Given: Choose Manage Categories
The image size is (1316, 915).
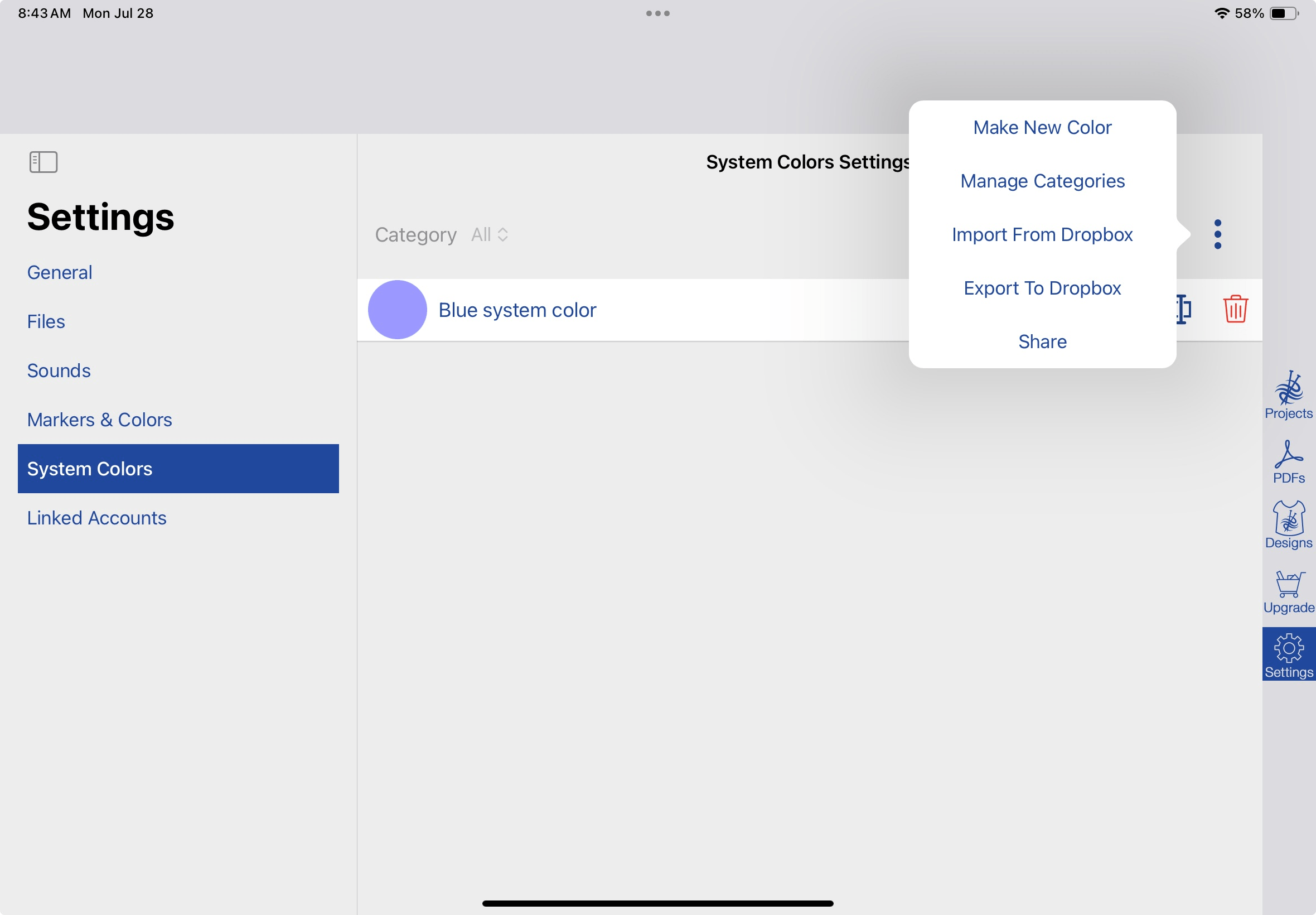Looking at the screenshot, I should 1042,181.
